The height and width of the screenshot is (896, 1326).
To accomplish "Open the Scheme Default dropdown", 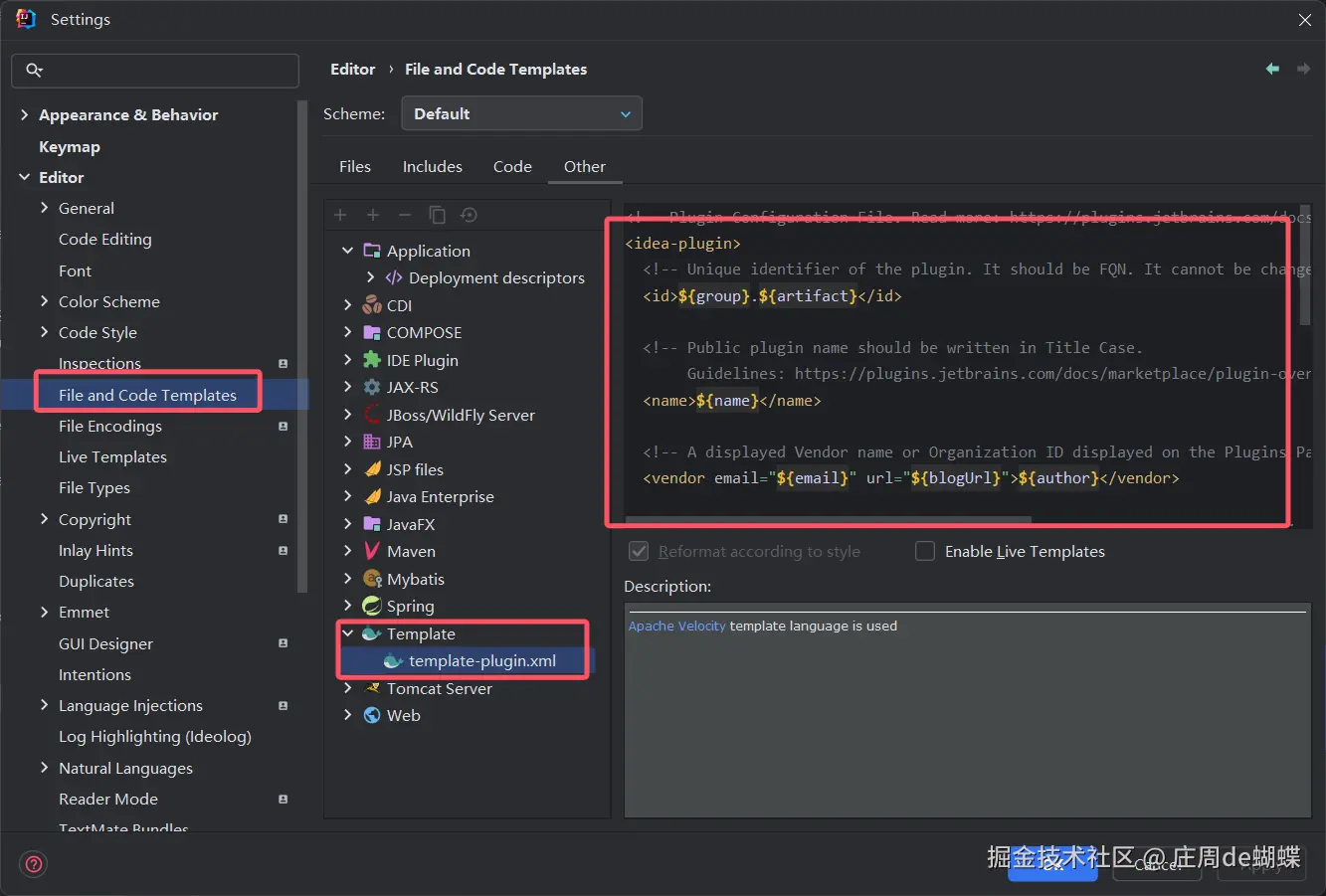I will click(521, 113).
